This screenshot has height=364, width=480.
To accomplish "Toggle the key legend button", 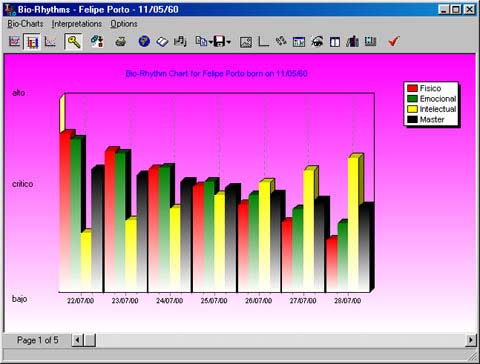I will [x=73, y=42].
